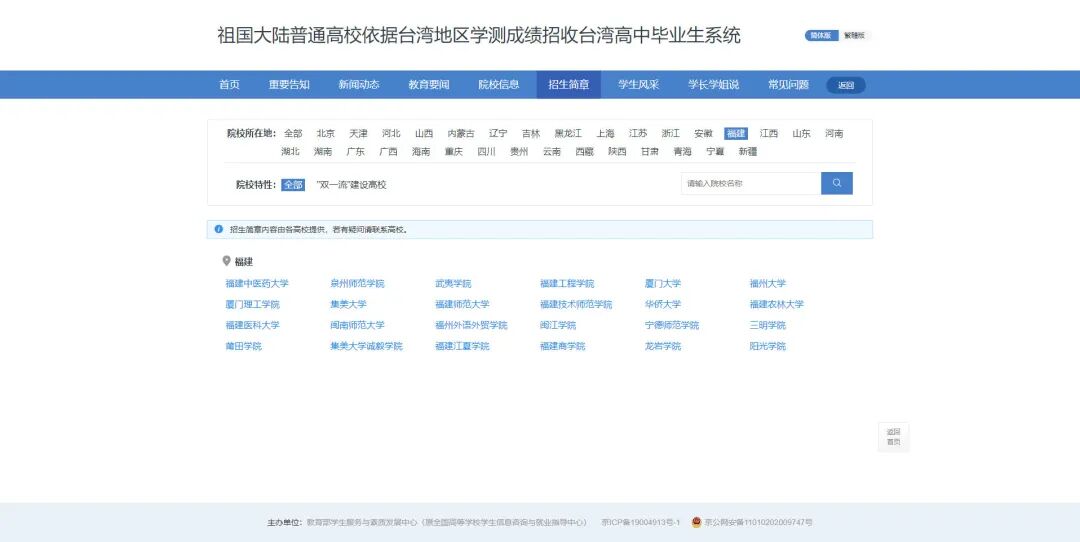Open 福建师范大学 link
The height and width of the screenshot is (542, 1080).
pyautogui.click(x=462, y=304)
